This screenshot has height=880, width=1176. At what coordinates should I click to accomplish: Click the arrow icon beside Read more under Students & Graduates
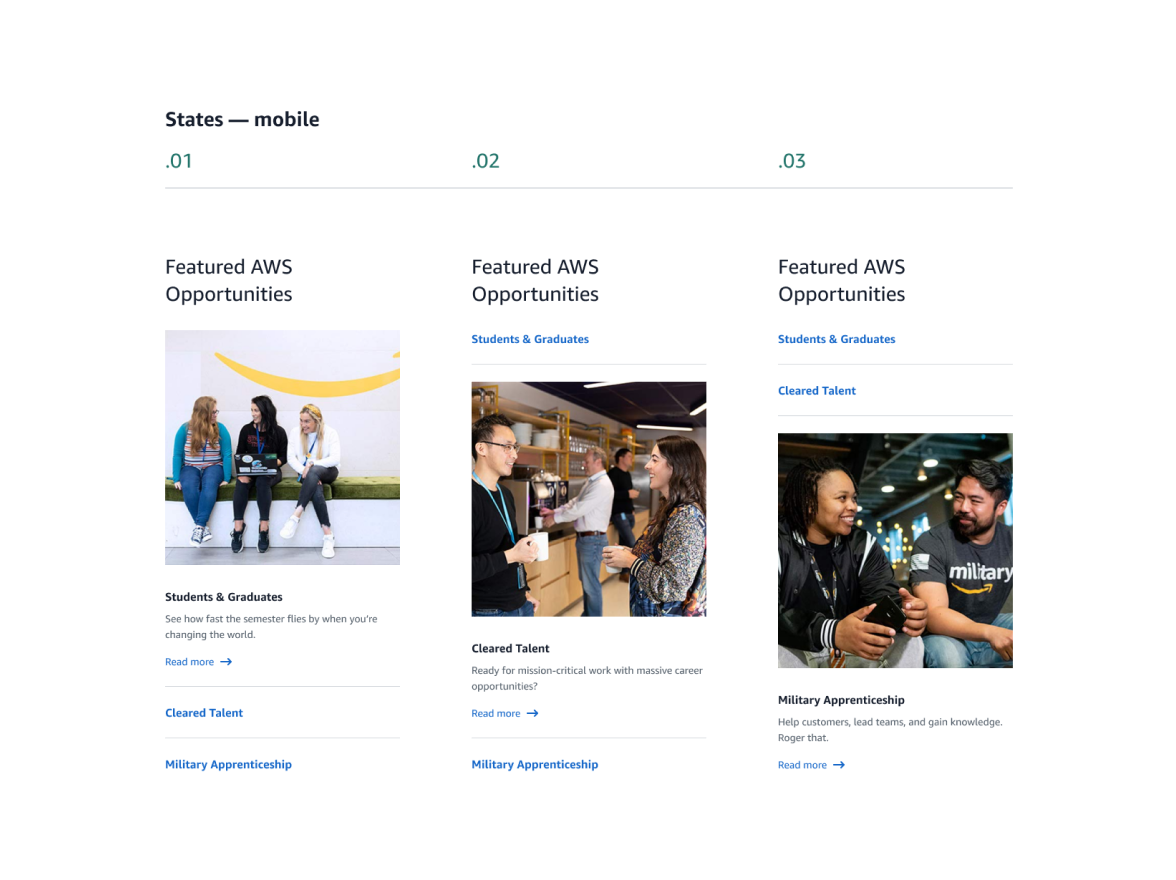[226, 662]
